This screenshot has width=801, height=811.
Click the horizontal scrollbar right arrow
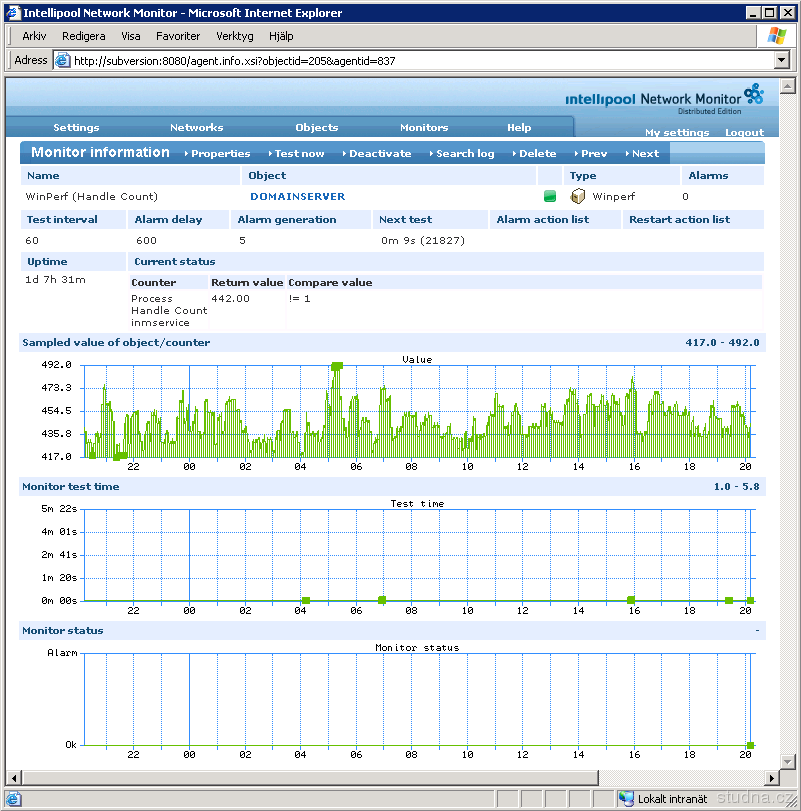[772, 778]
